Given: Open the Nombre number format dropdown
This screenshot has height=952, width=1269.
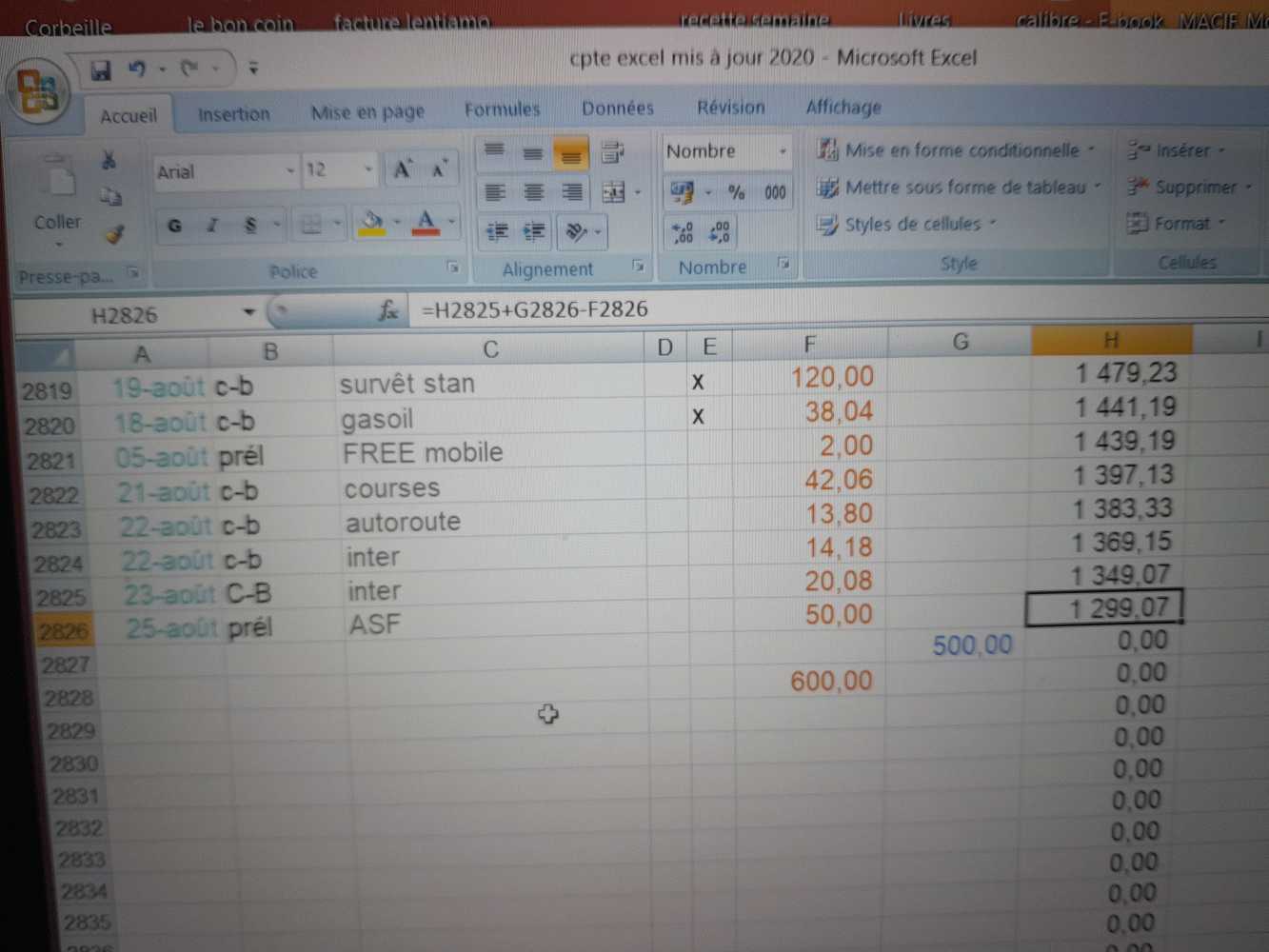Looking at the screenshot, I should click(x=783, y=151).
